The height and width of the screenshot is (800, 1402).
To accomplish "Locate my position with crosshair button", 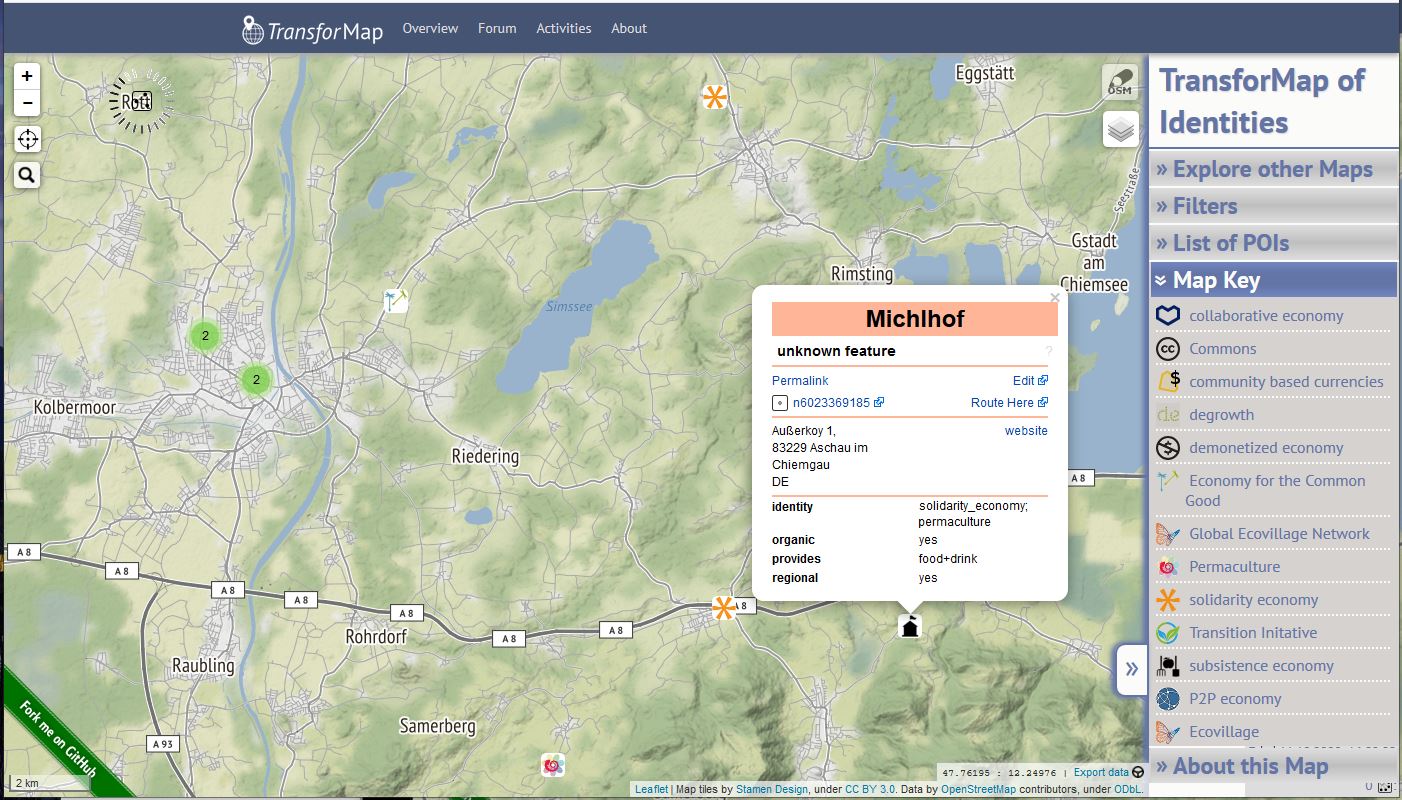I will click(x=27, y=139).
